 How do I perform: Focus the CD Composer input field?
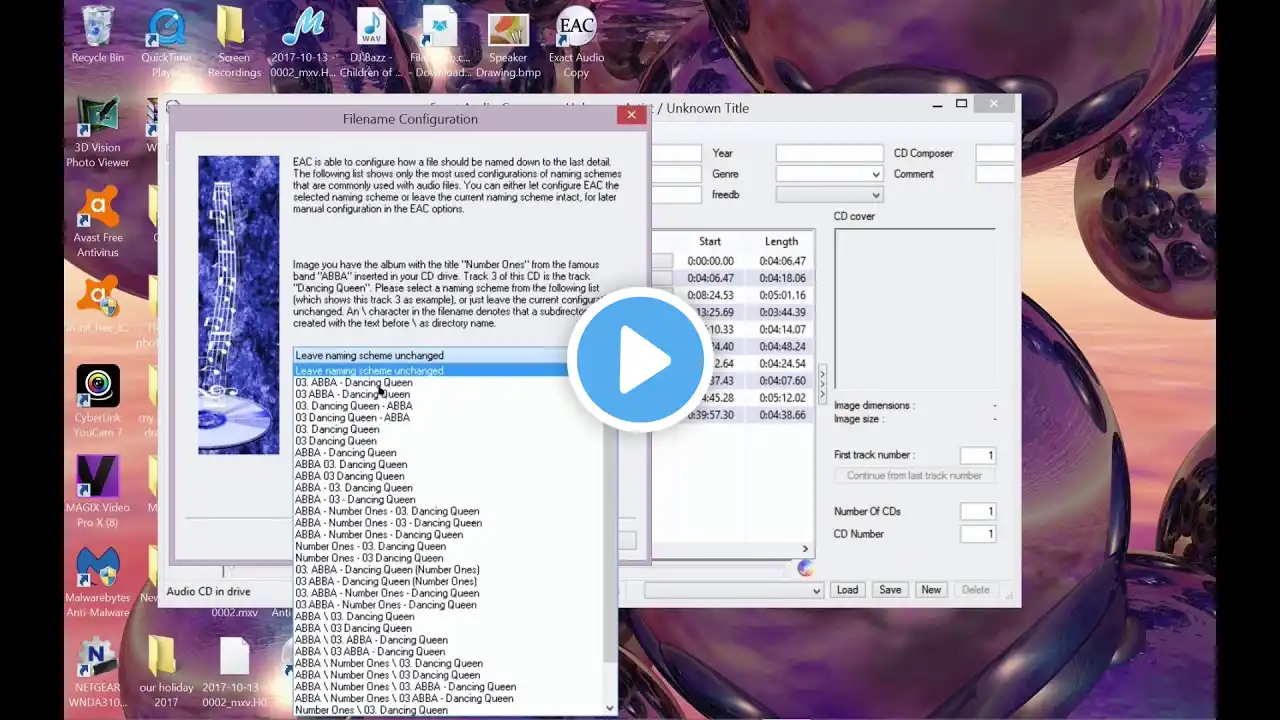point(995,153)
